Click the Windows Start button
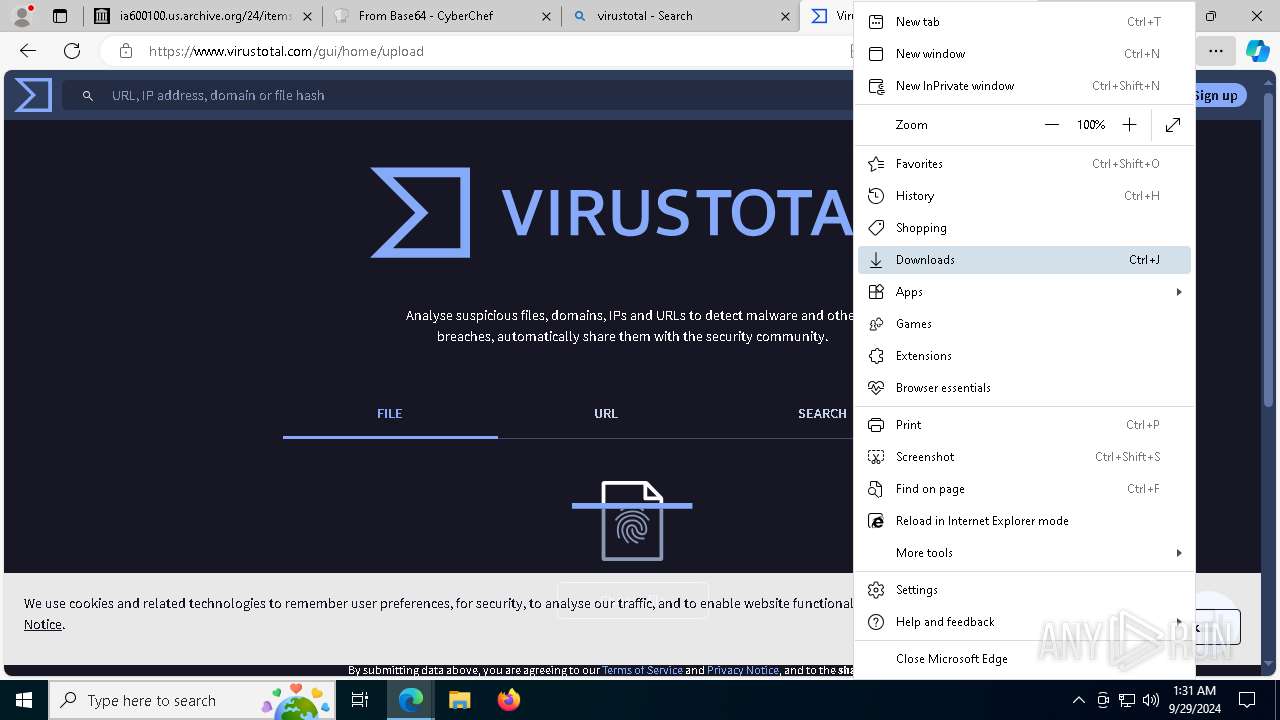This screenshot has width=1280, height=720. point(24,700)
